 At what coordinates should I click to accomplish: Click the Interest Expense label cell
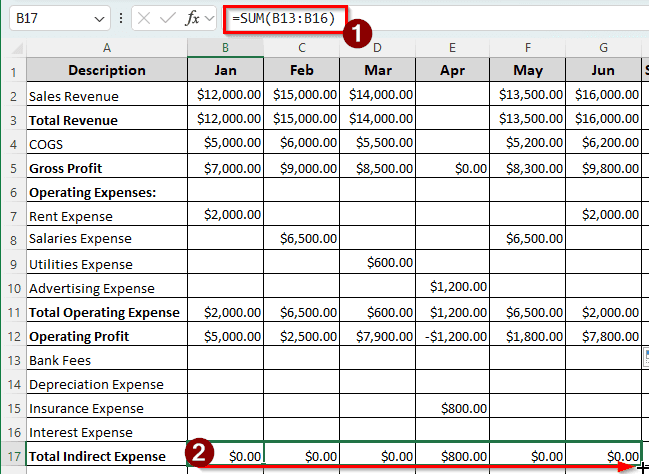click(107, 431)
